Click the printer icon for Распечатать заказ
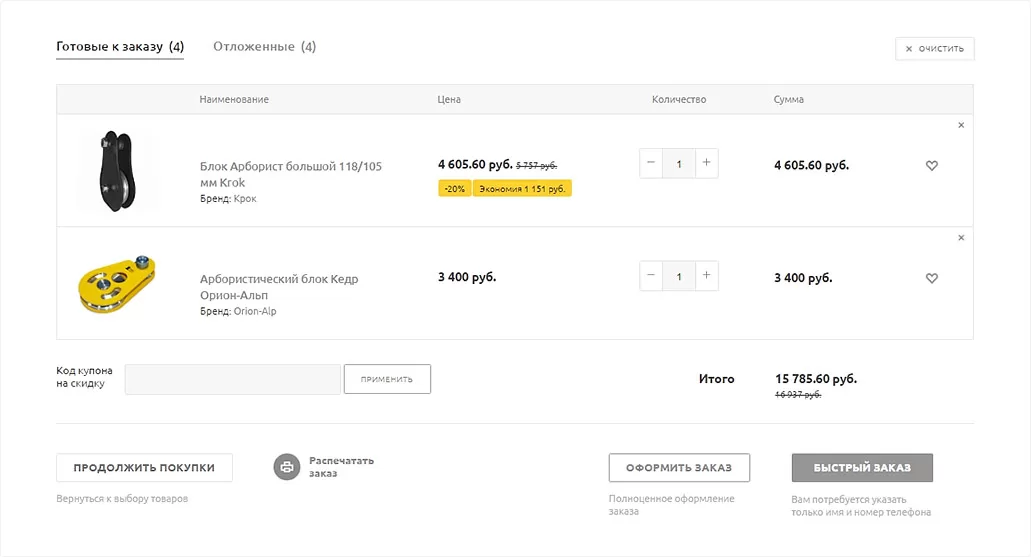Viewport: 1031px width, 557px height. pyautogui.click(x=287, y=467)
